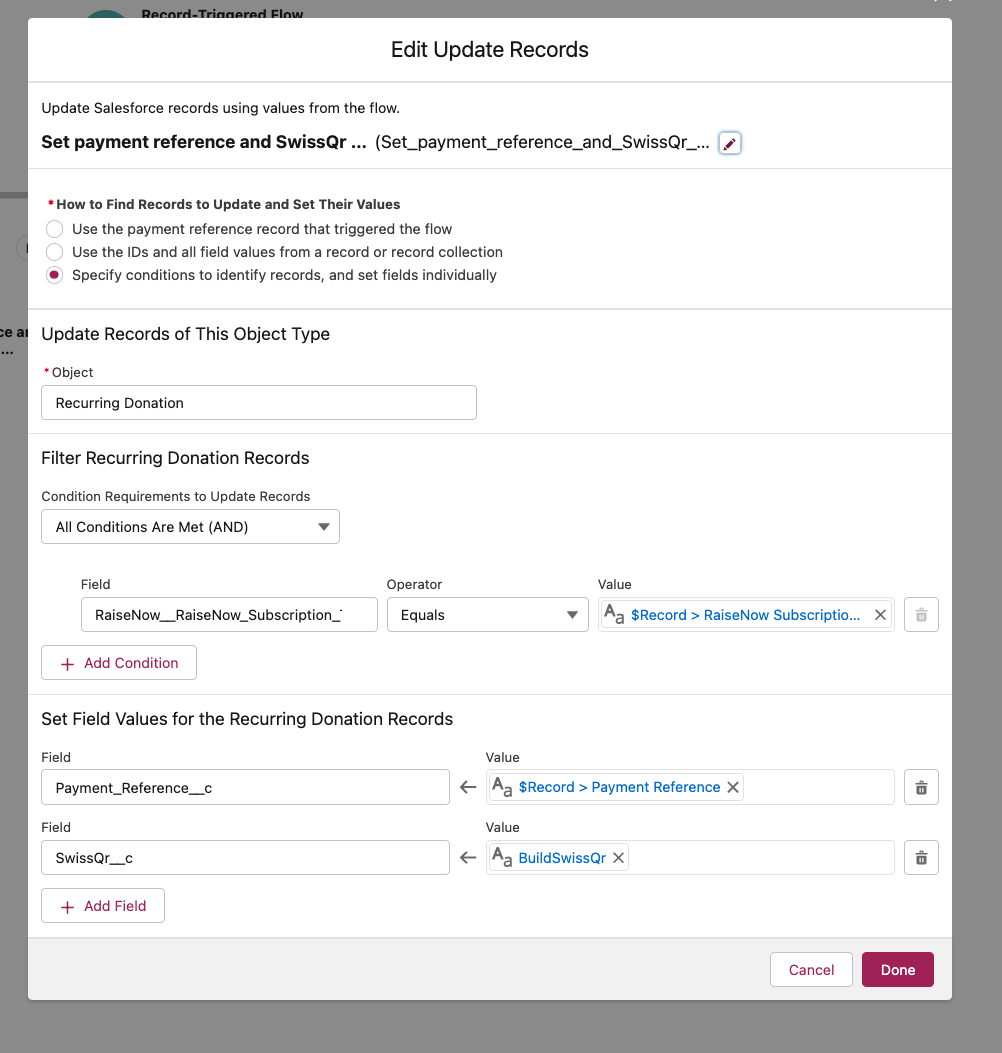1002x1053 pixels.
Task: Open the Equals operator dropdown
Action: 488,614
